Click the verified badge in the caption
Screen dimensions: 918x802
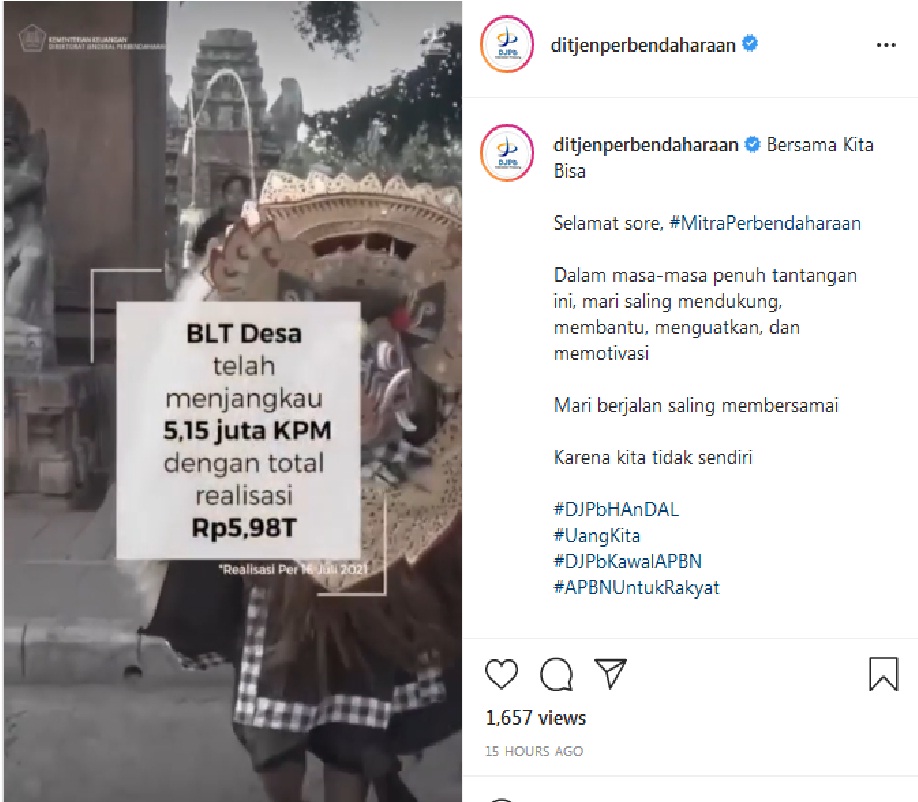(x=752, y=144)
